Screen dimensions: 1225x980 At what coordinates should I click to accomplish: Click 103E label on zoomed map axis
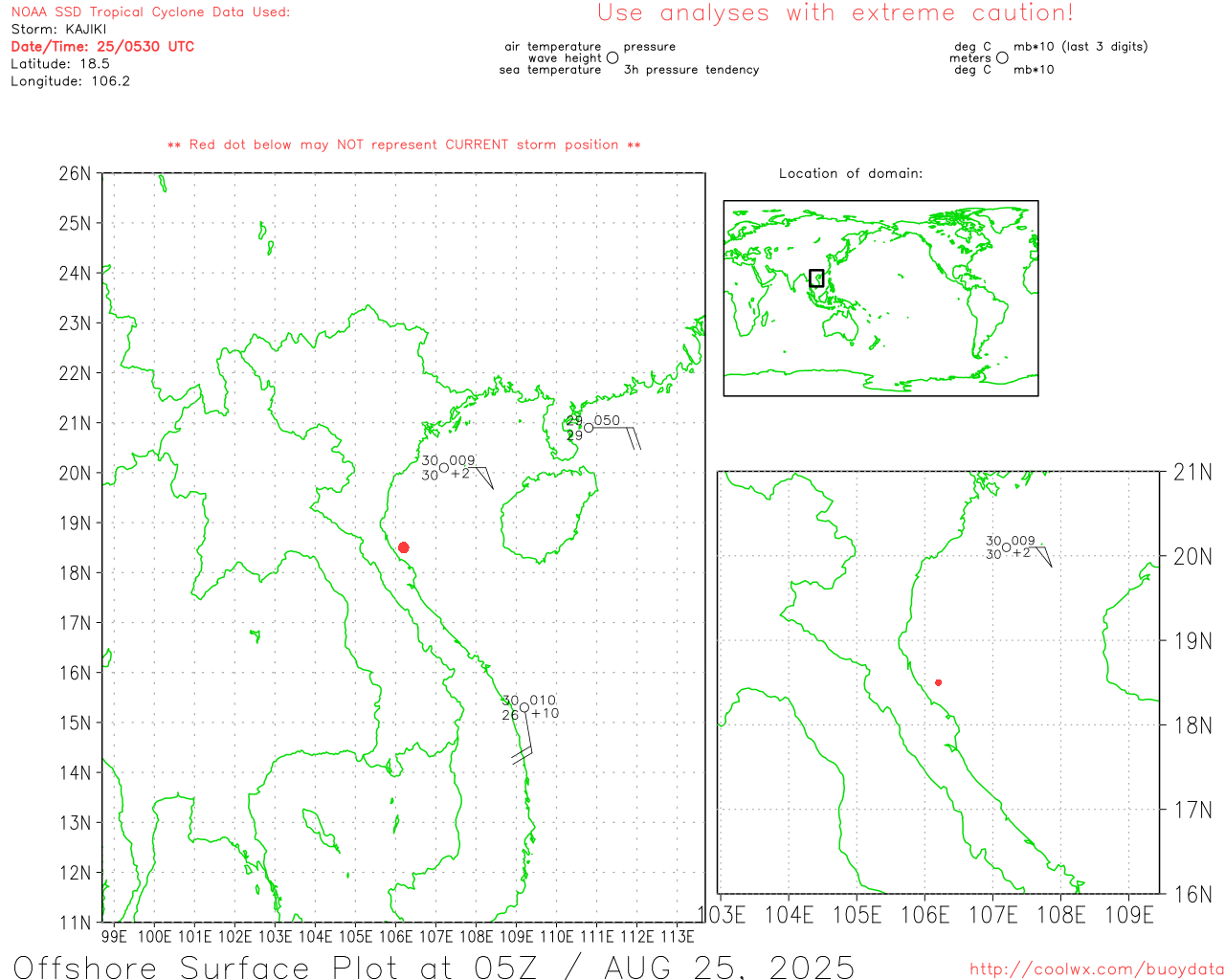click(x=722, y=915)
